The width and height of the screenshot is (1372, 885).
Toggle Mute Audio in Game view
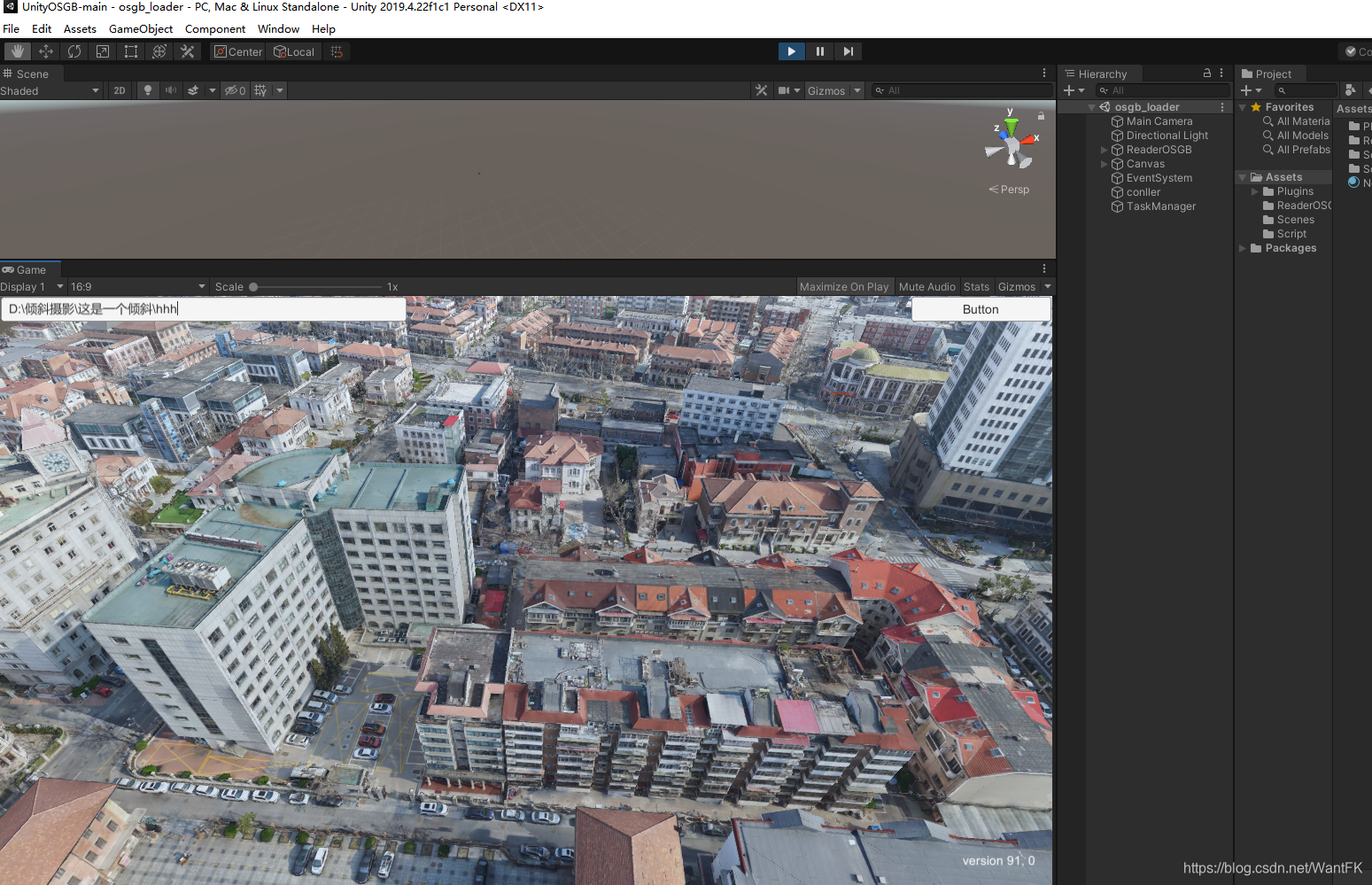pos(926,287)
